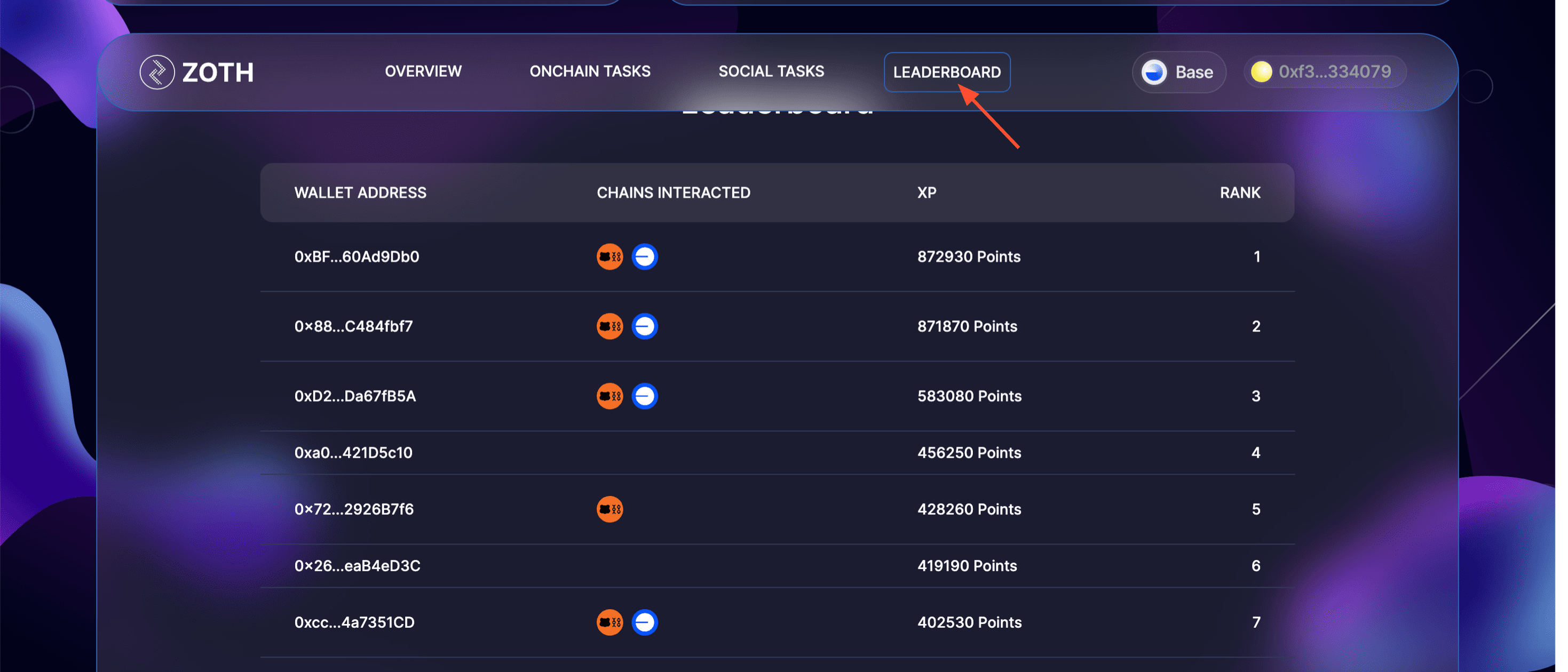Select the Leaderboard tab
This screenshot has width=1568, height=672.
(947, 73)
